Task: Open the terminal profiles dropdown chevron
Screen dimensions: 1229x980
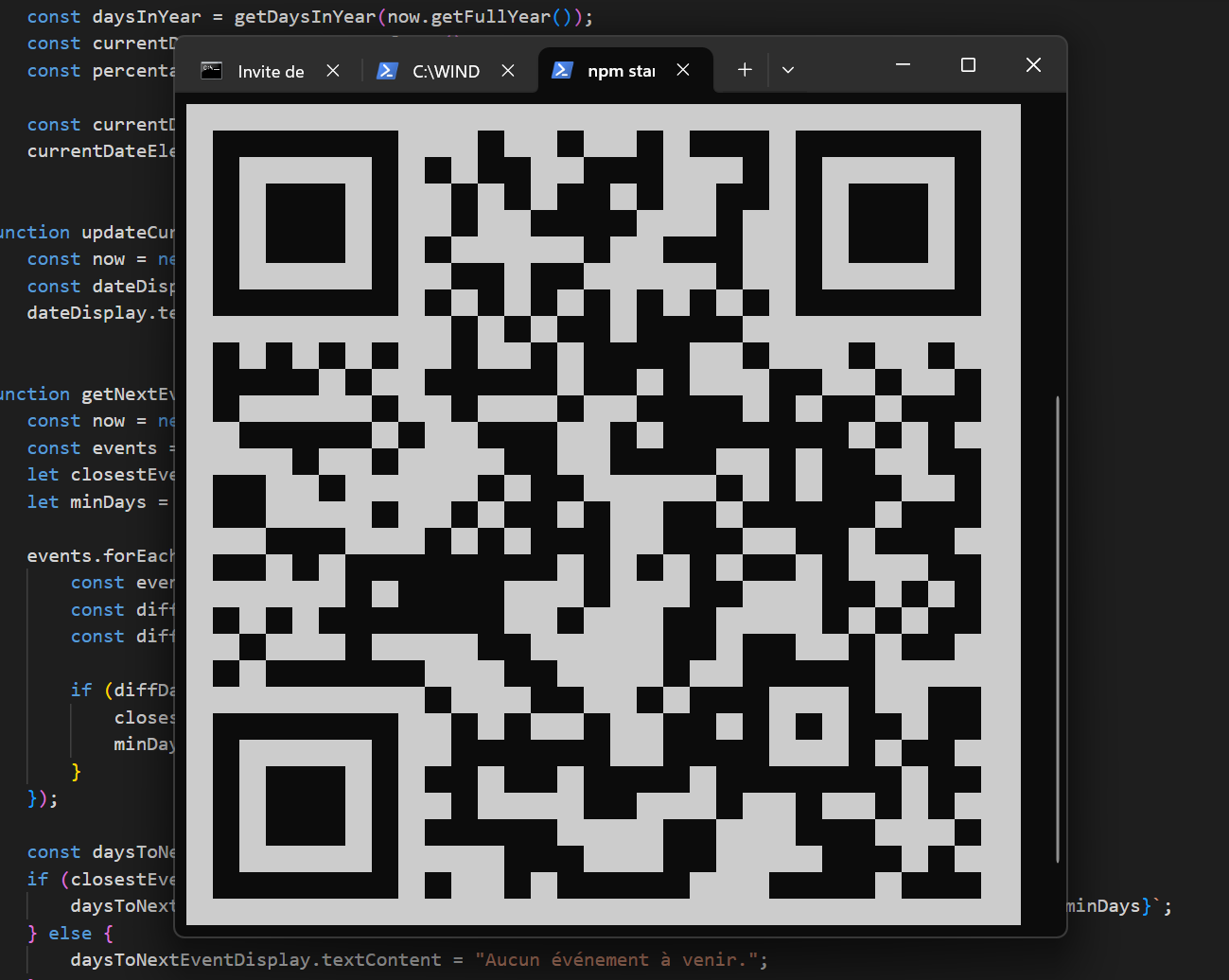Action: (788, 70)
